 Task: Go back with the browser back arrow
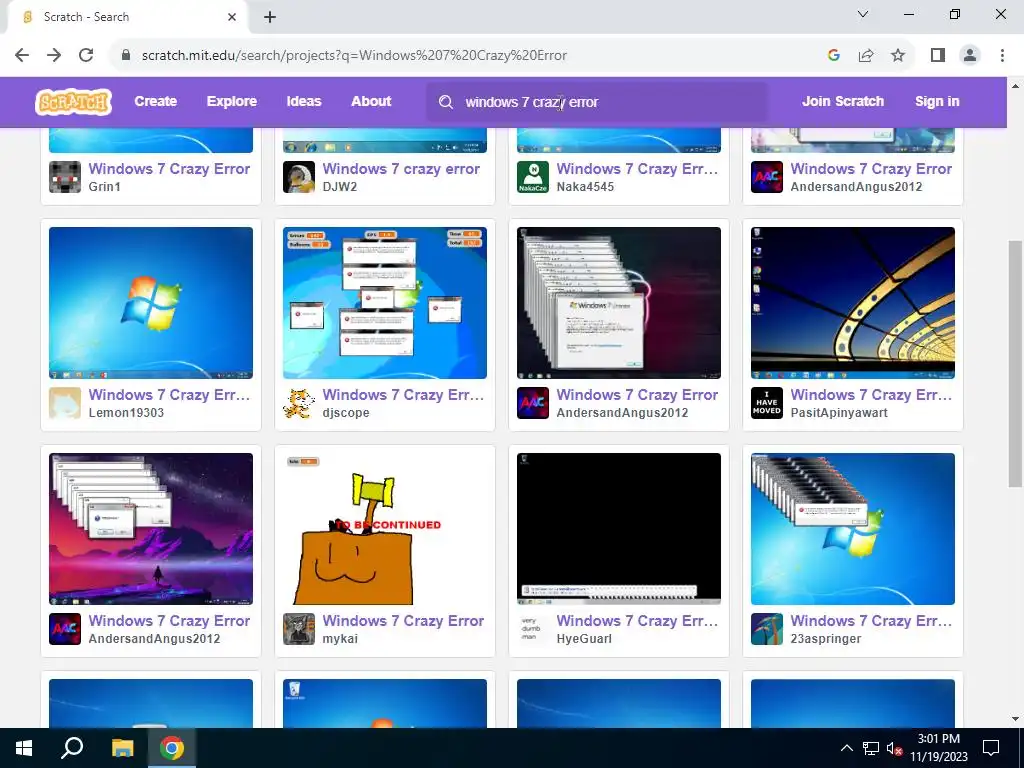[x=22, y=55]
